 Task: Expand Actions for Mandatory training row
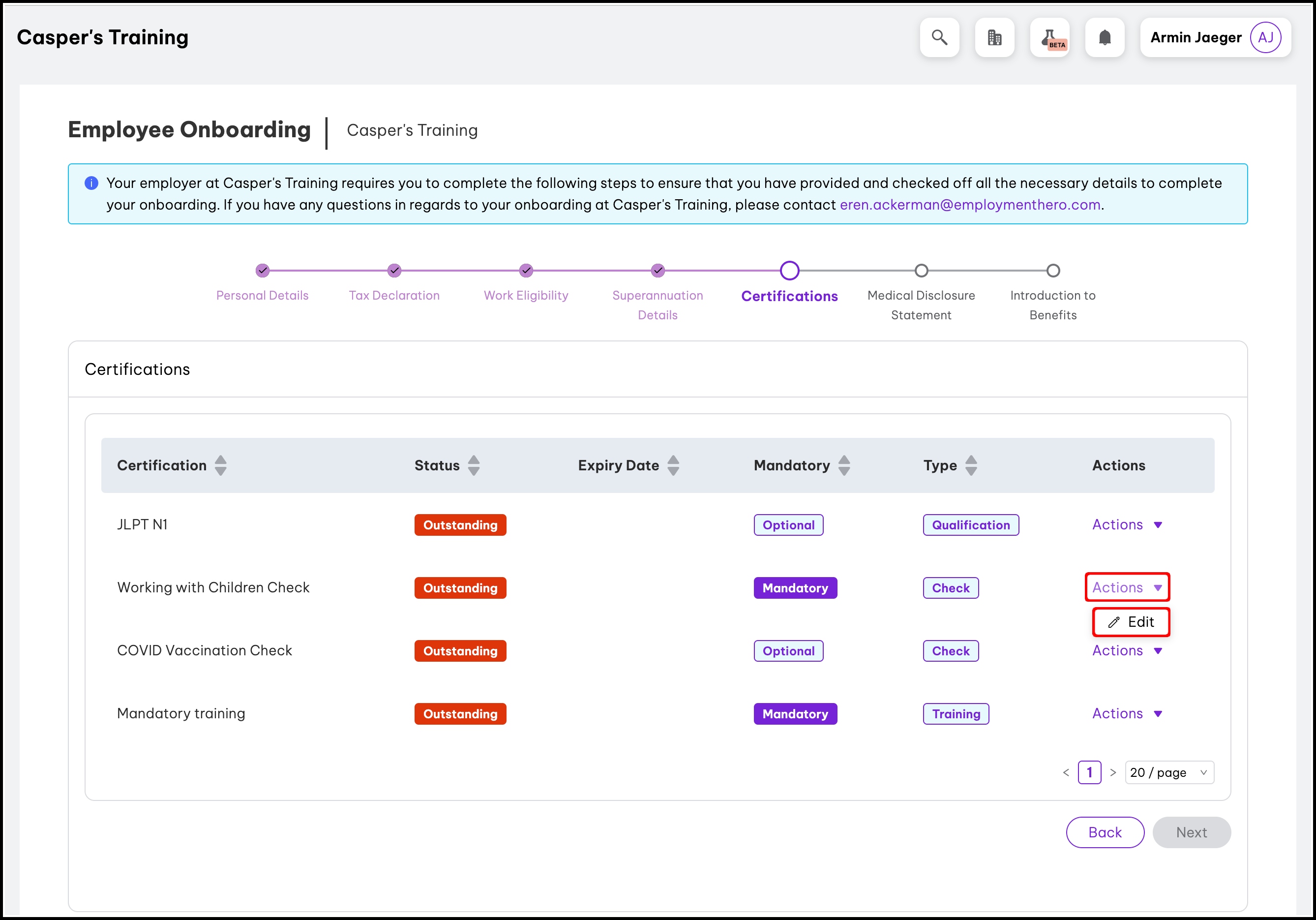[1126, 714]
